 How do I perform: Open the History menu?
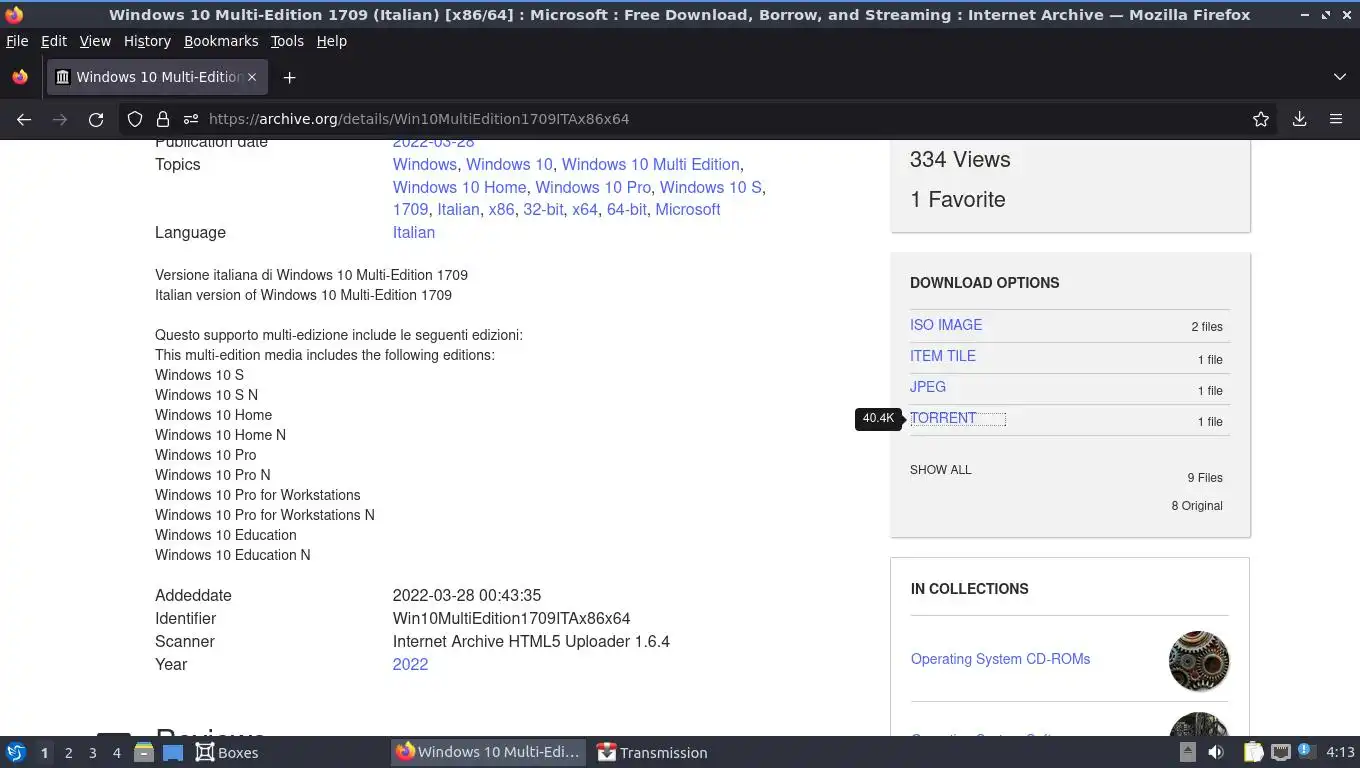click(147, 41)
